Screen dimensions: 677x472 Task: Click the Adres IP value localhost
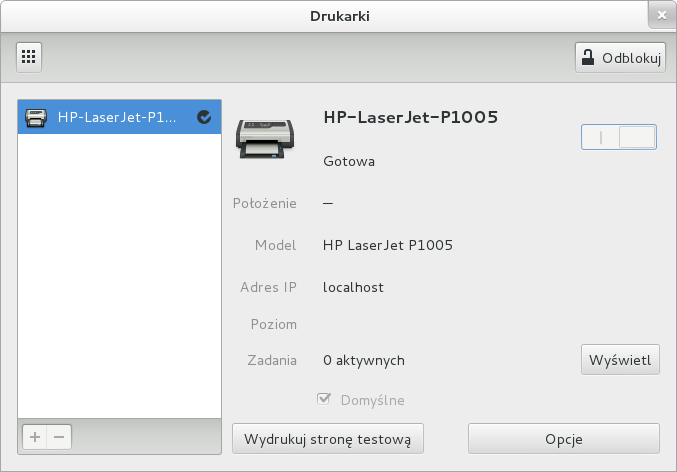tap(353, 287)
